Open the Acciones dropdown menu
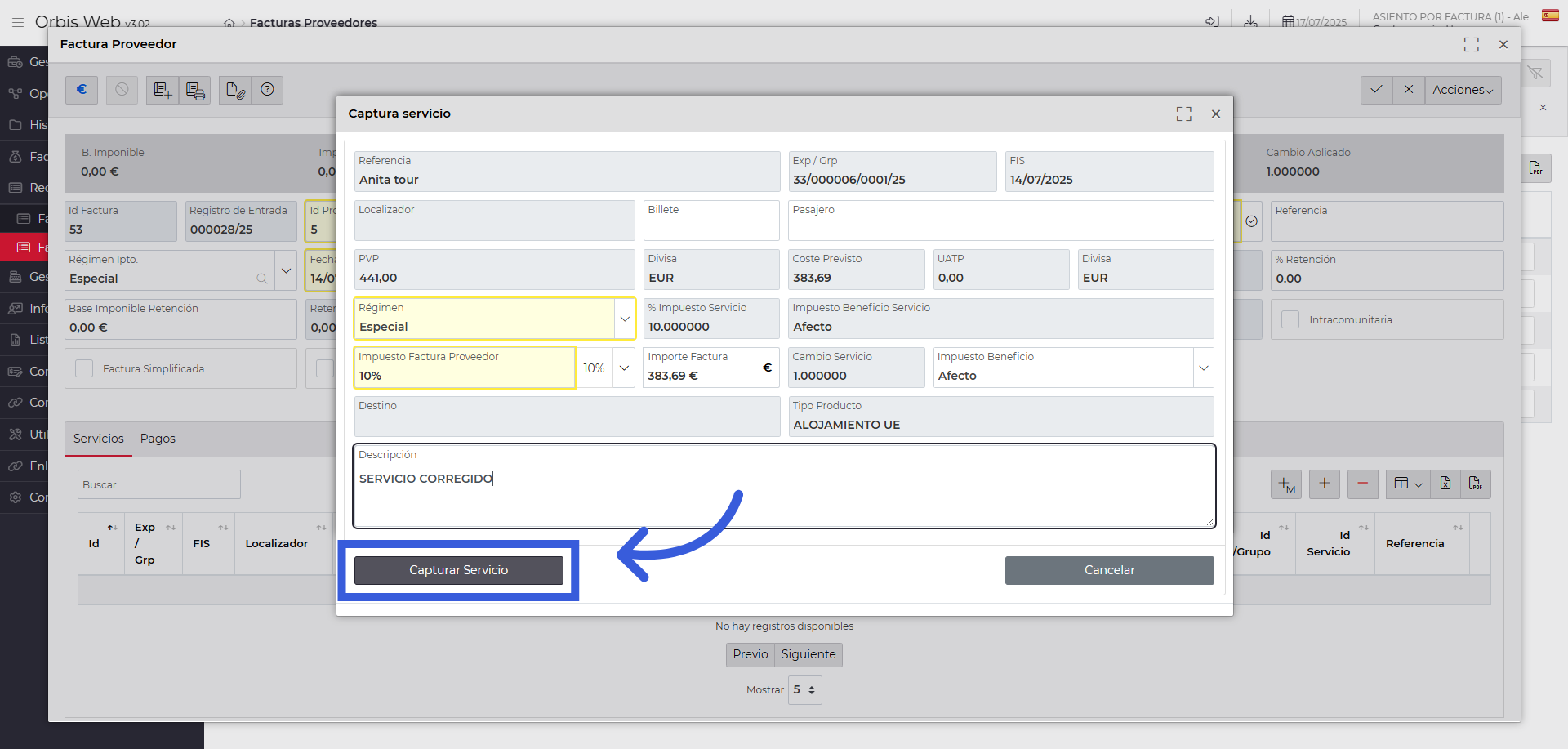The width and height of the screenshot is (1568, 749). coord(1463,90)
